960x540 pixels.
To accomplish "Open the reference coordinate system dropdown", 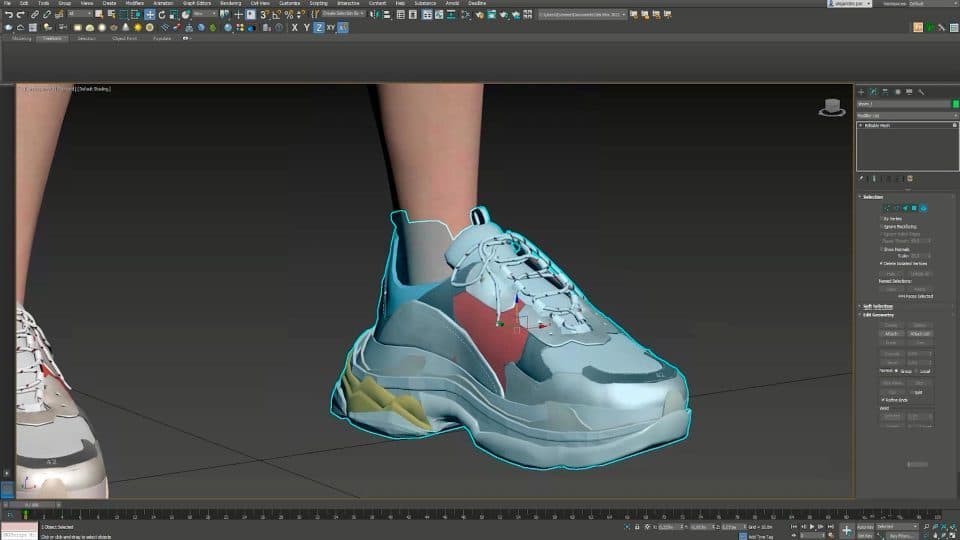I will click(x=203, y=14).
